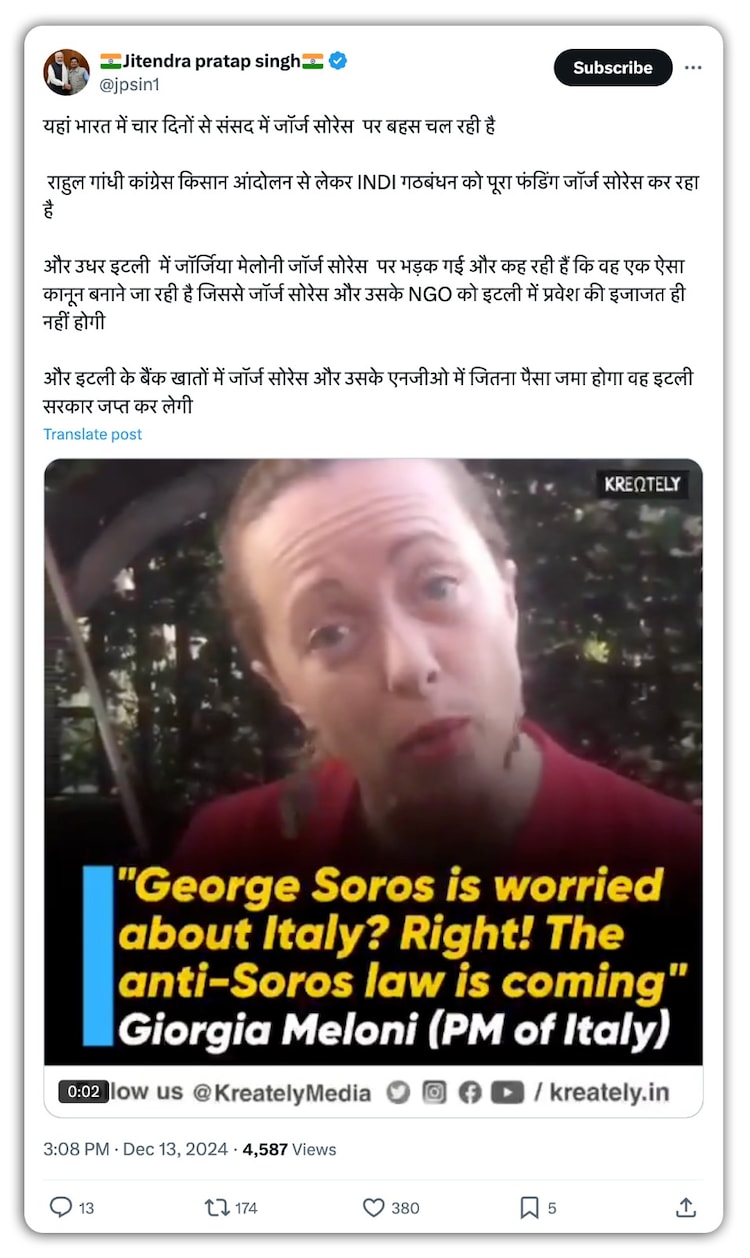Like the post with heart icon
The height and width of the screenshot is (1258, 750).
(x=374, y=1208)
